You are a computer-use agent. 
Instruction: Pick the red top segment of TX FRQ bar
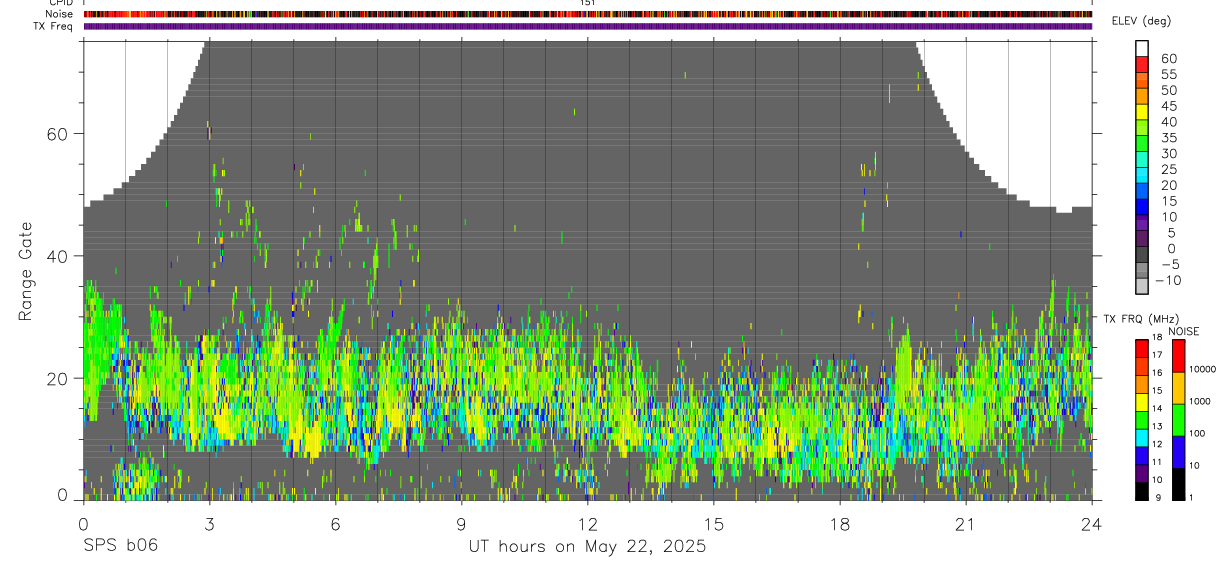click(x=1141, y=349)
